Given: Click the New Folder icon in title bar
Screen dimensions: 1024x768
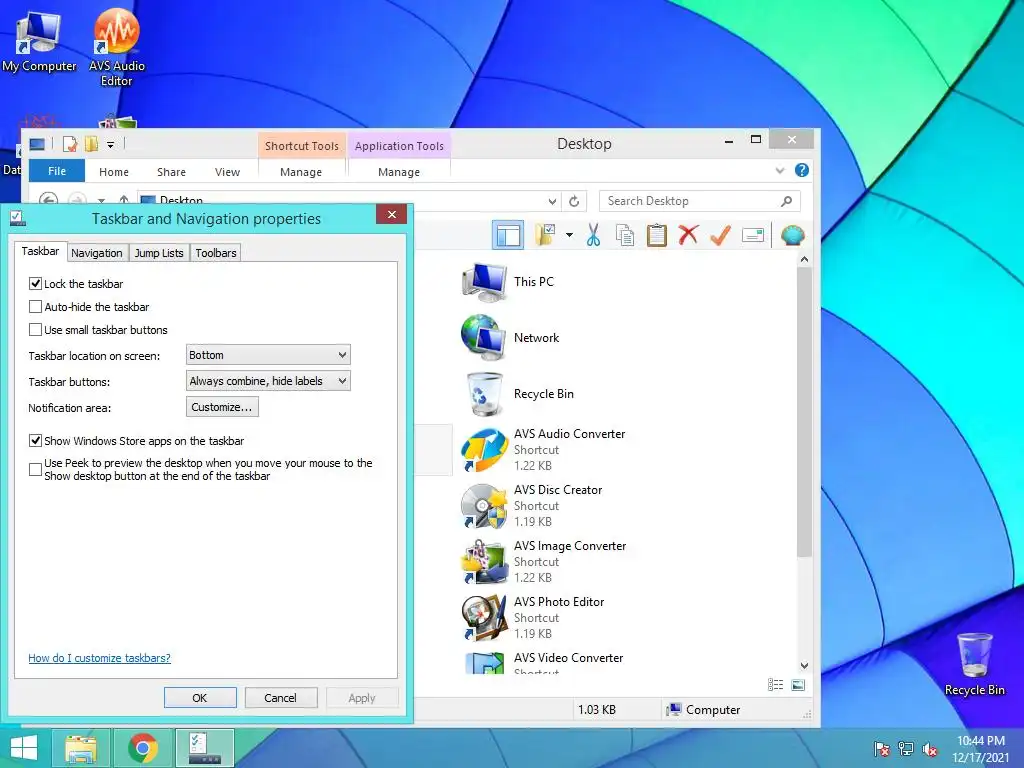Looking at the screenshot, I should click(91, 144).
